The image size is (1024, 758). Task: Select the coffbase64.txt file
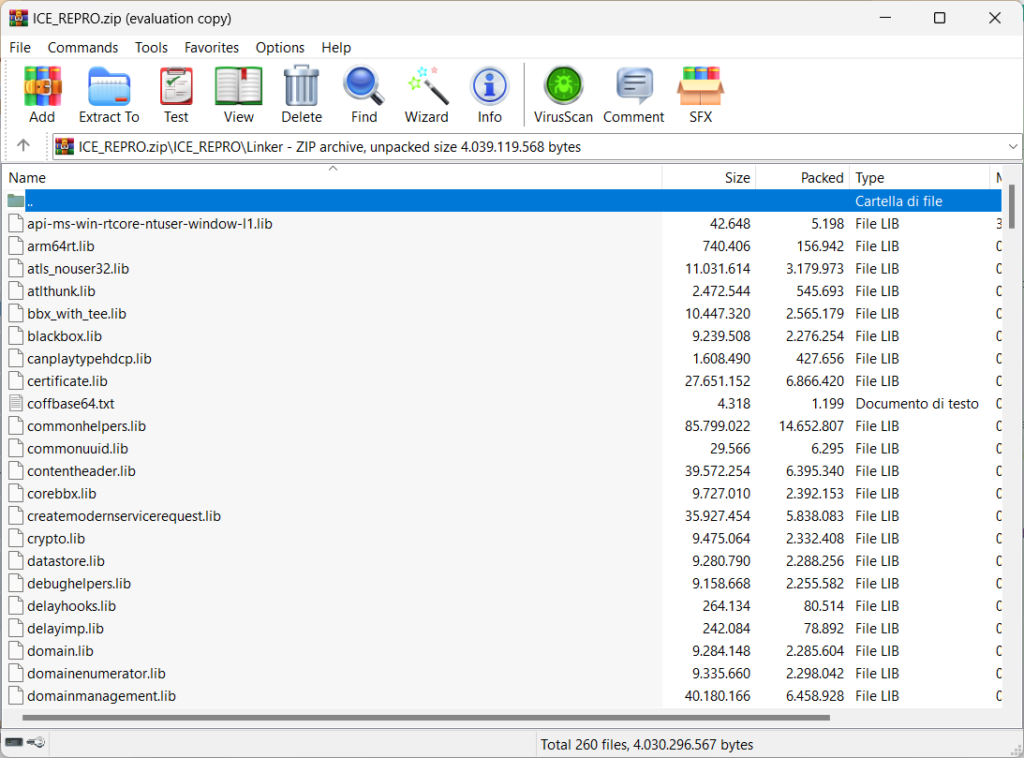pyautogui.click(x=71, y=404)
